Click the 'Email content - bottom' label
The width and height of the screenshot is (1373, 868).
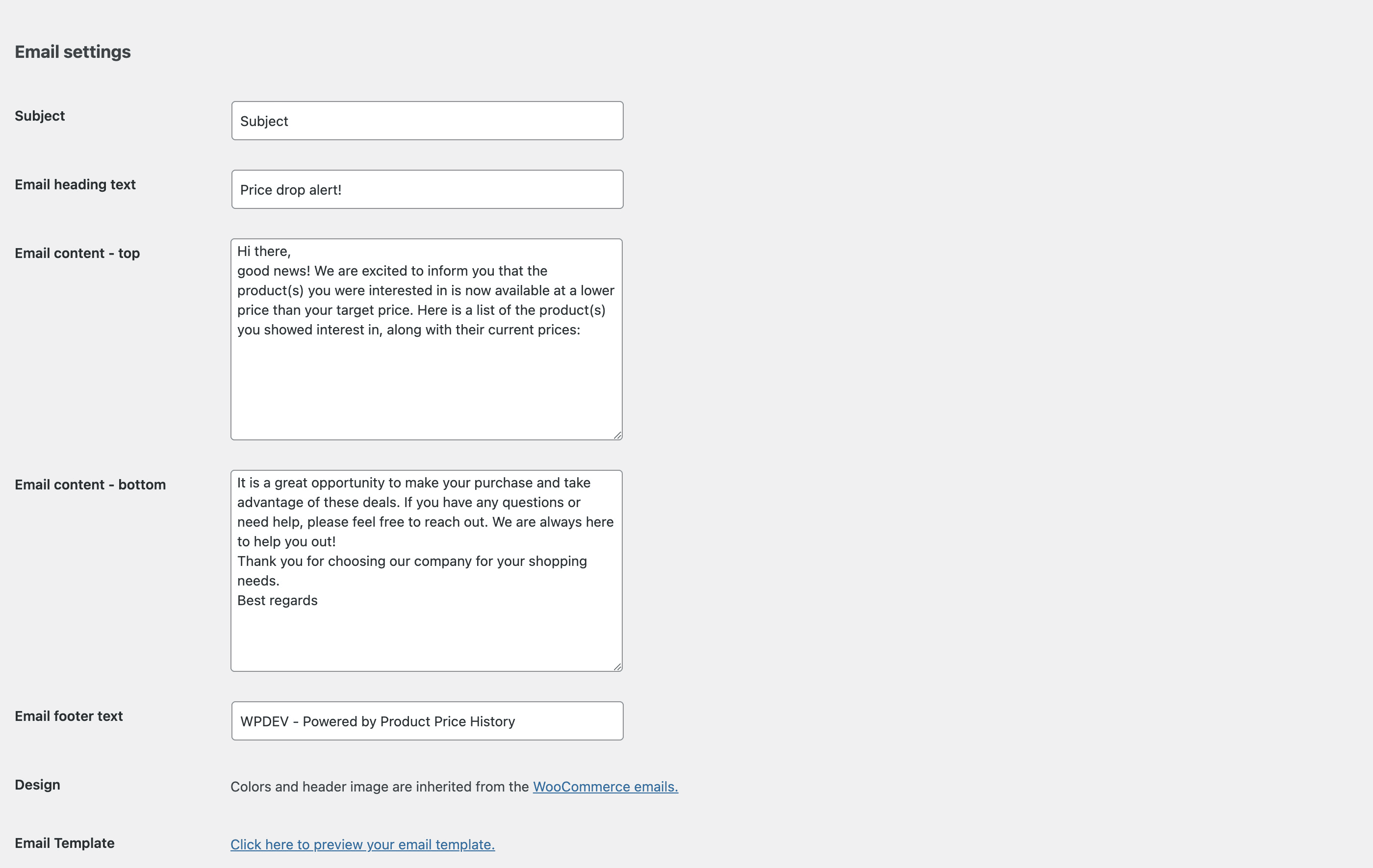(x=90, y=485)
